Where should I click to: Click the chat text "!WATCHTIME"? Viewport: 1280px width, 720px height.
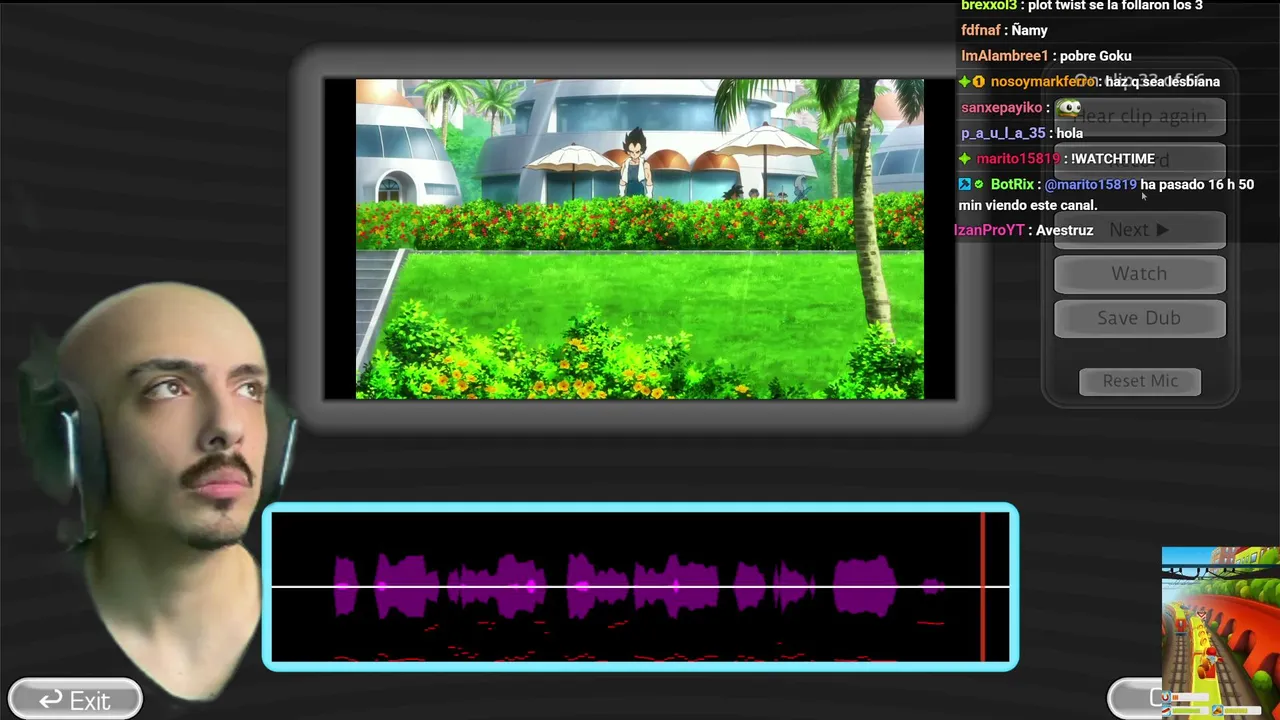coord(1113,159)
